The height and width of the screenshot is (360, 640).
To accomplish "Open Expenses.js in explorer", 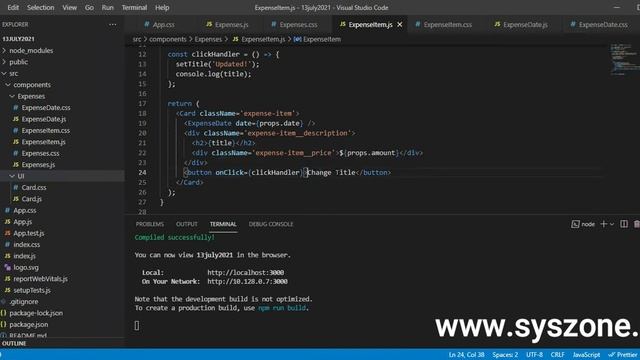I will [38, 165].
